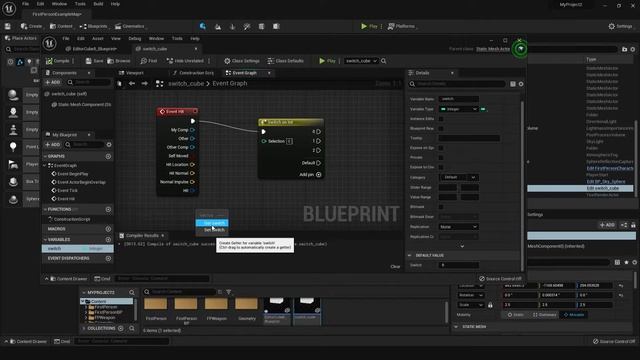Open Variable Type Integer dropdown
640x360 pixels.
point(458,109)
